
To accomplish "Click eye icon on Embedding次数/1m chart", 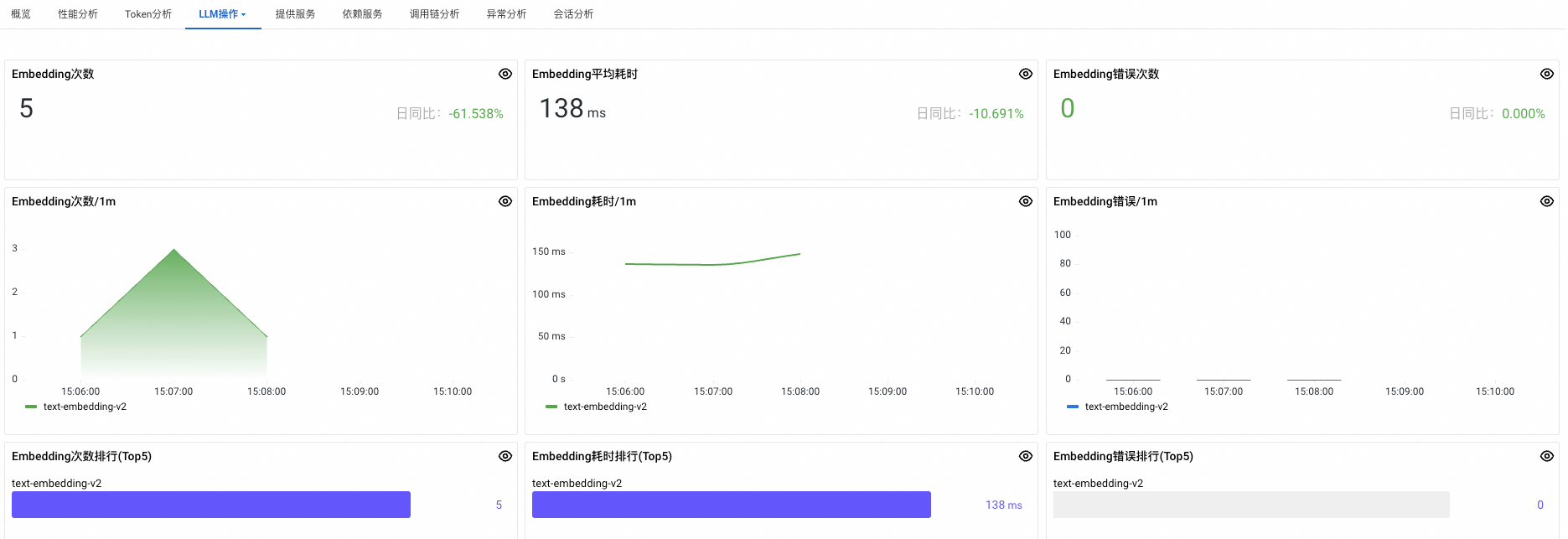I will [505, 201].
